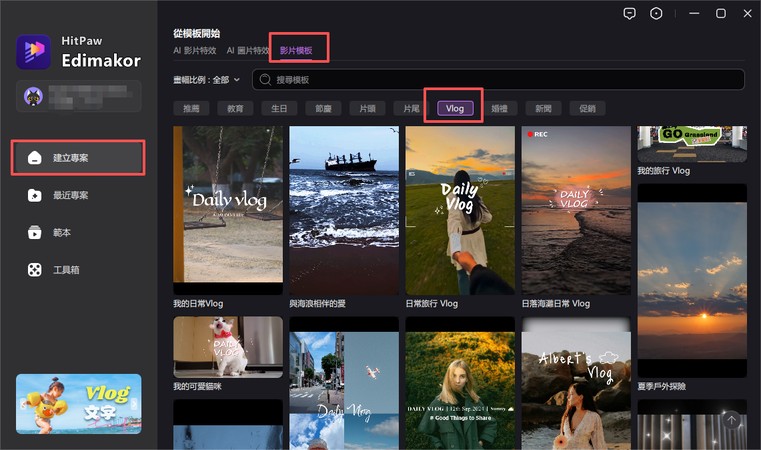
Task: Switch to the AI 圖片特效 tab
Action: click(x=248, y=50)
